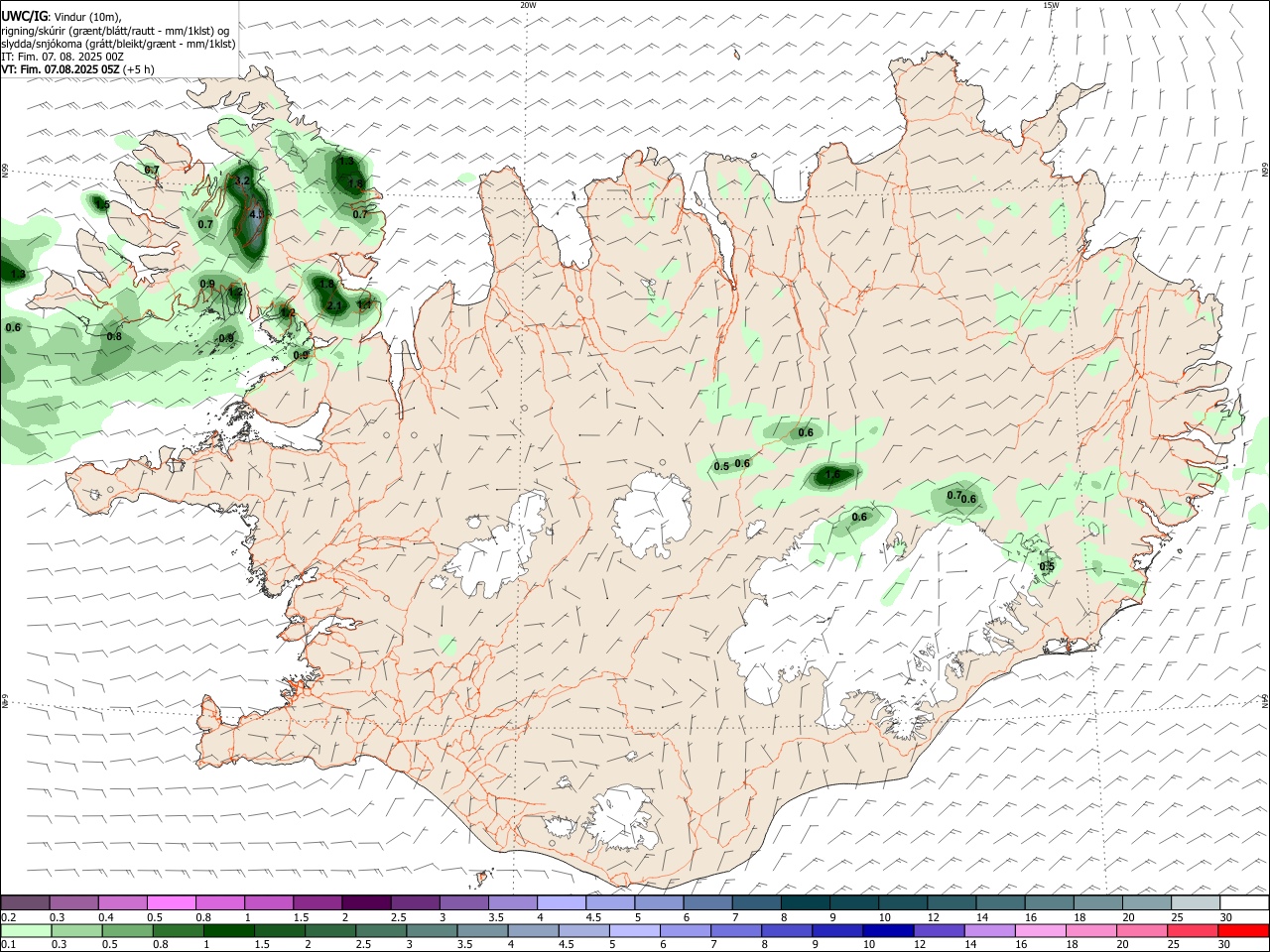Click the '1.3' value at the map's left edge
This screenshot has height=952, width=1270.
click(18, 274)
